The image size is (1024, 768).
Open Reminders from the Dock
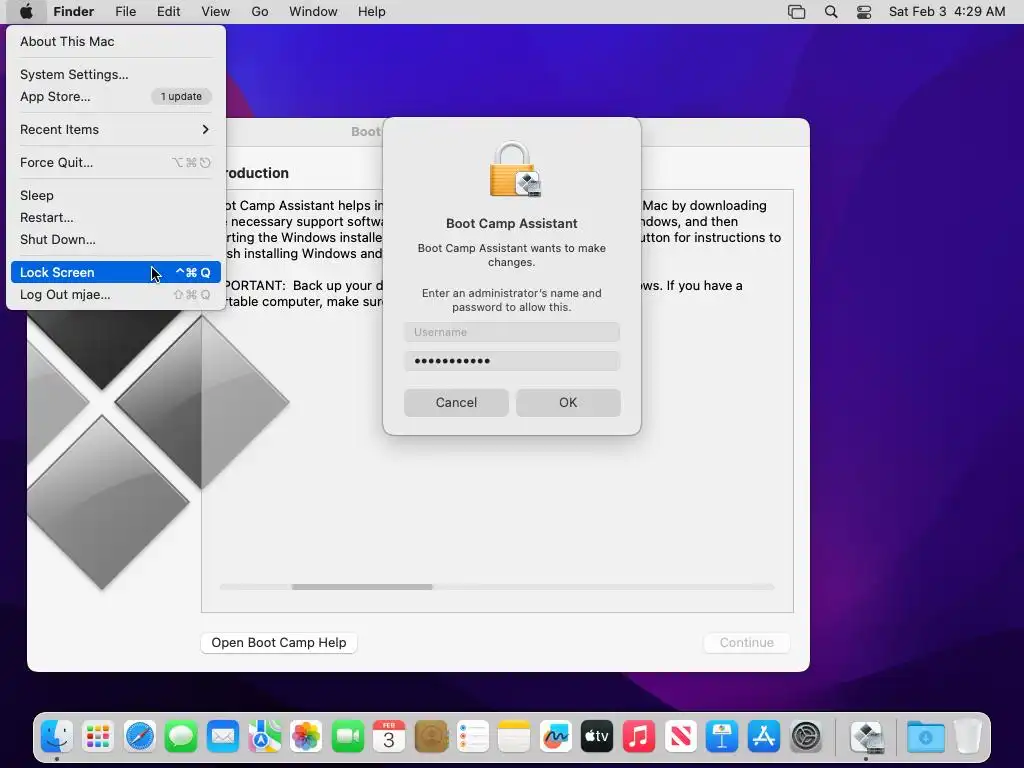[473, 737]
